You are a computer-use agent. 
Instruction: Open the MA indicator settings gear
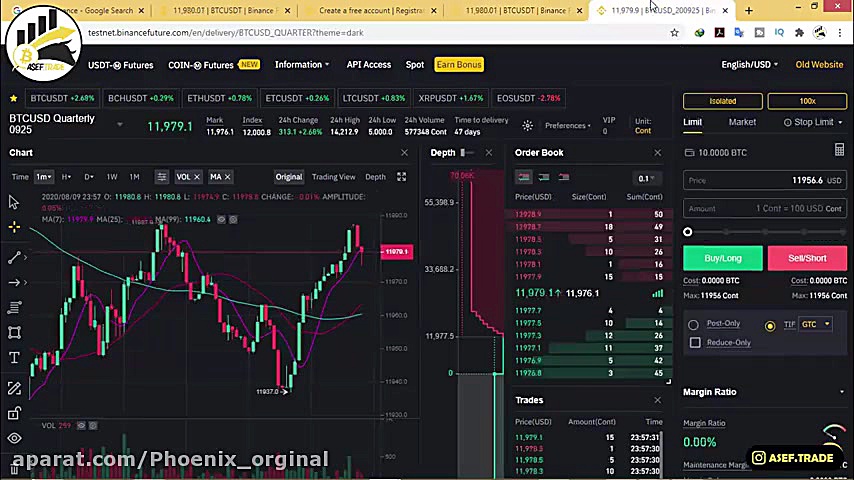(233, 220)
